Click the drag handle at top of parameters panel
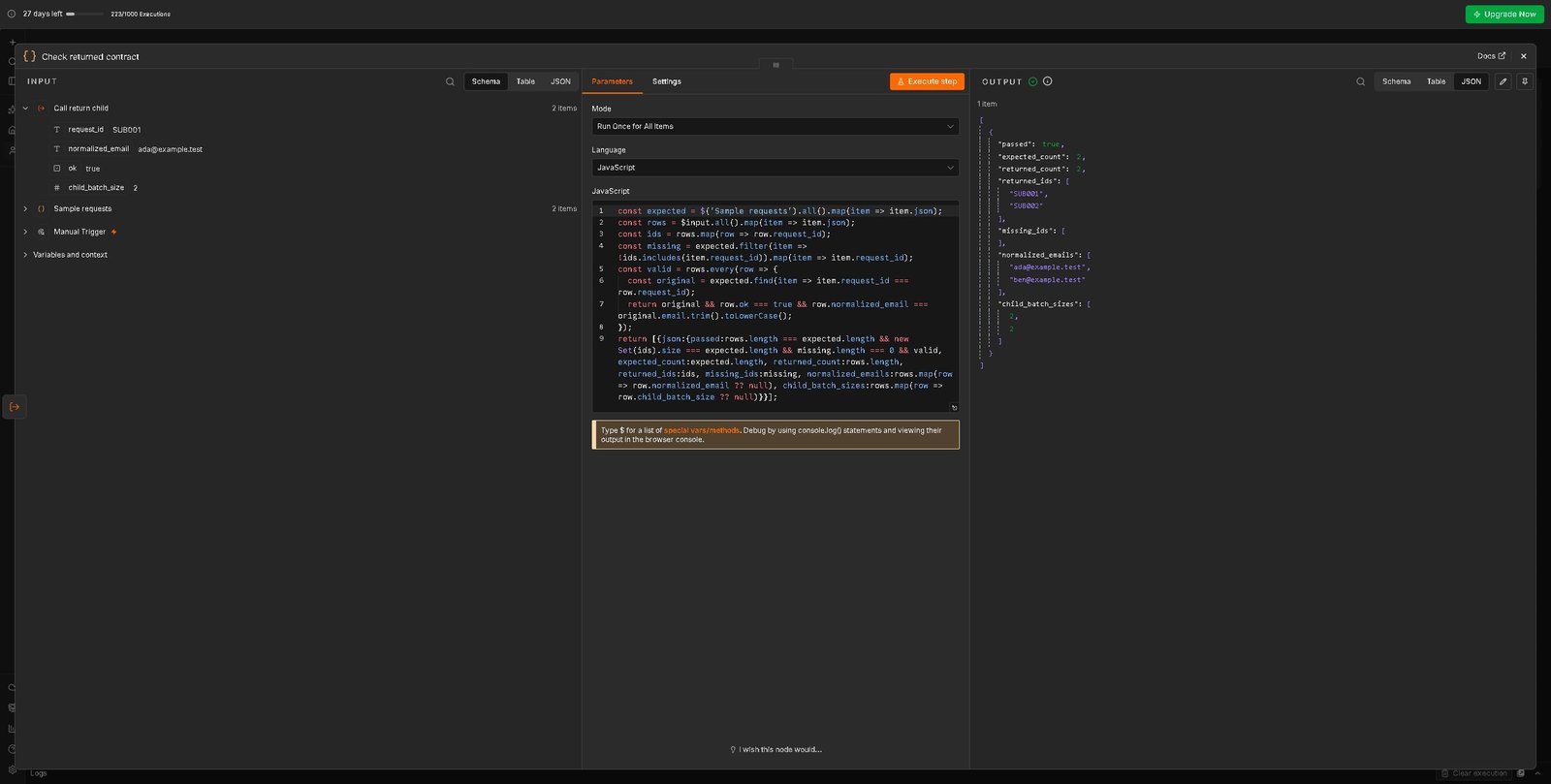The image size is (1551, 784). point(775,65)
